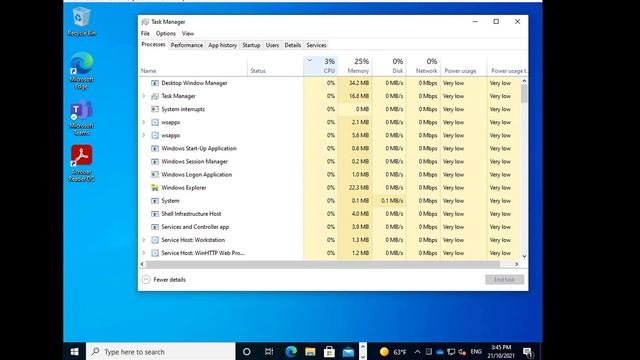Viewport: 640px width, 360px height.
Task: Open the File menu in Task Manager
Action: coord(145,33)
